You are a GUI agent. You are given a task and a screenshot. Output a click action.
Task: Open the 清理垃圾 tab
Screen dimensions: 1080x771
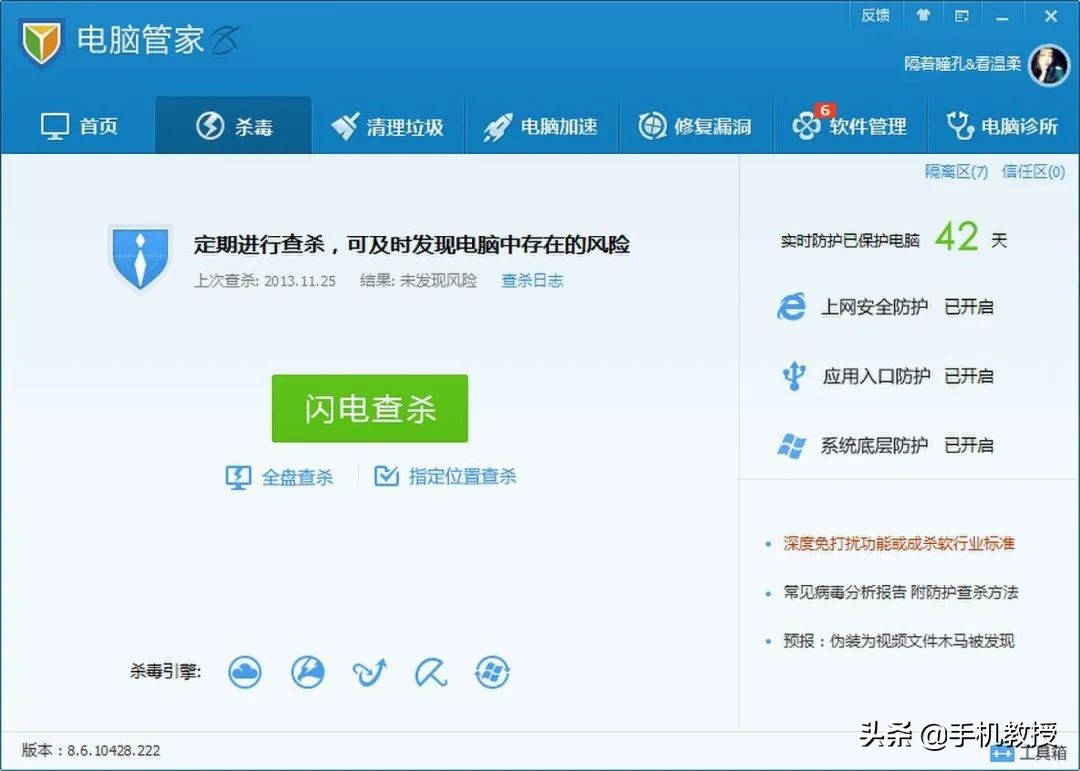point(388,126)
